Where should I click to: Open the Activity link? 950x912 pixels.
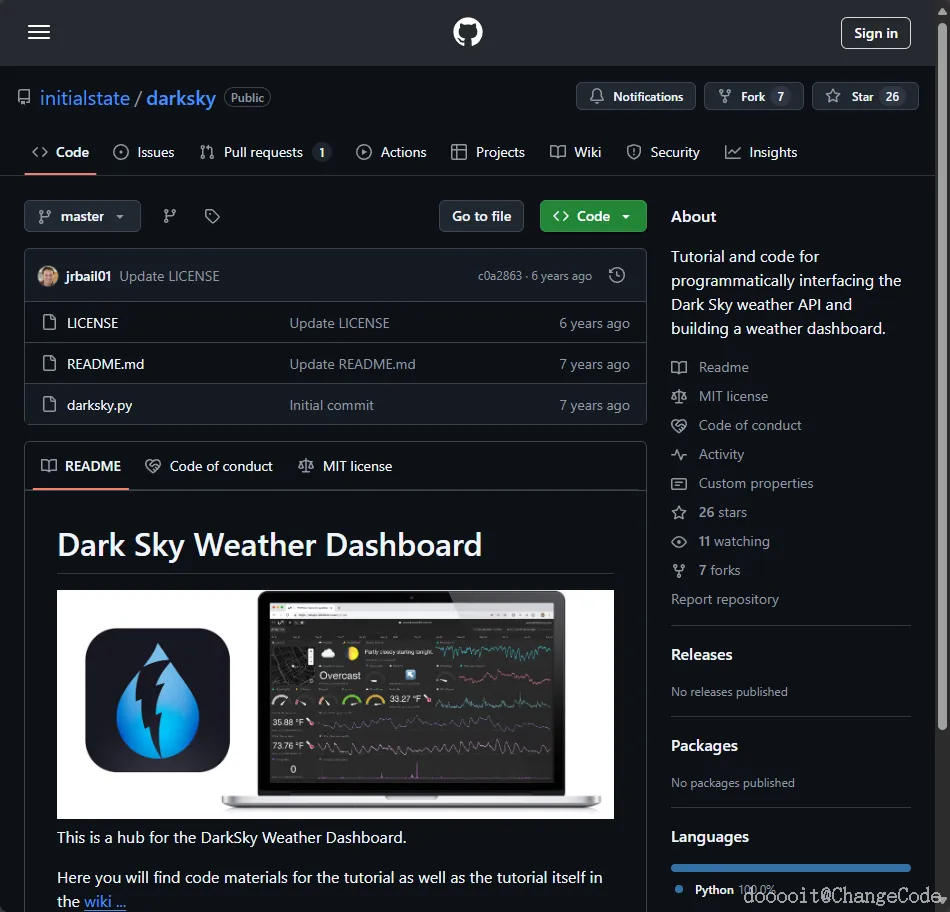(721, 454)
